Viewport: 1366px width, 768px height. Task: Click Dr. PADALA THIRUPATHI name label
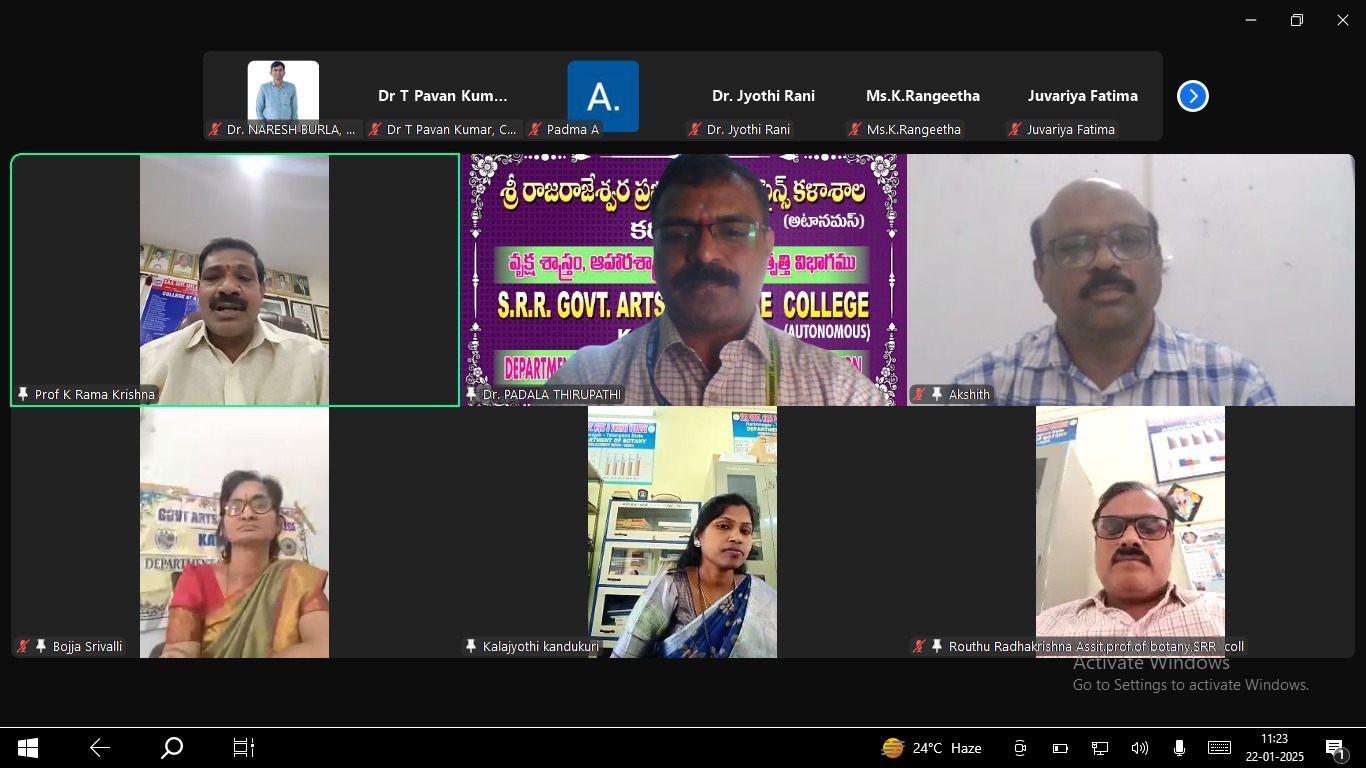pyautogui.click(x=551, y=395)
